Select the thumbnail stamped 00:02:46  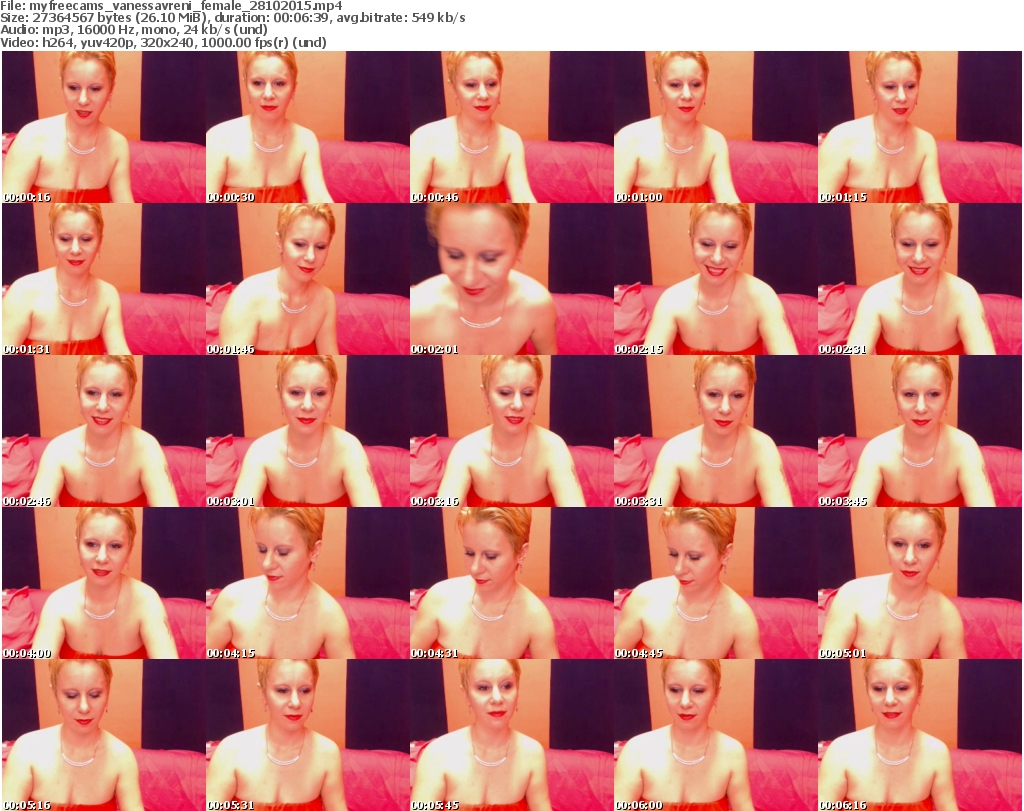[104, 432]
